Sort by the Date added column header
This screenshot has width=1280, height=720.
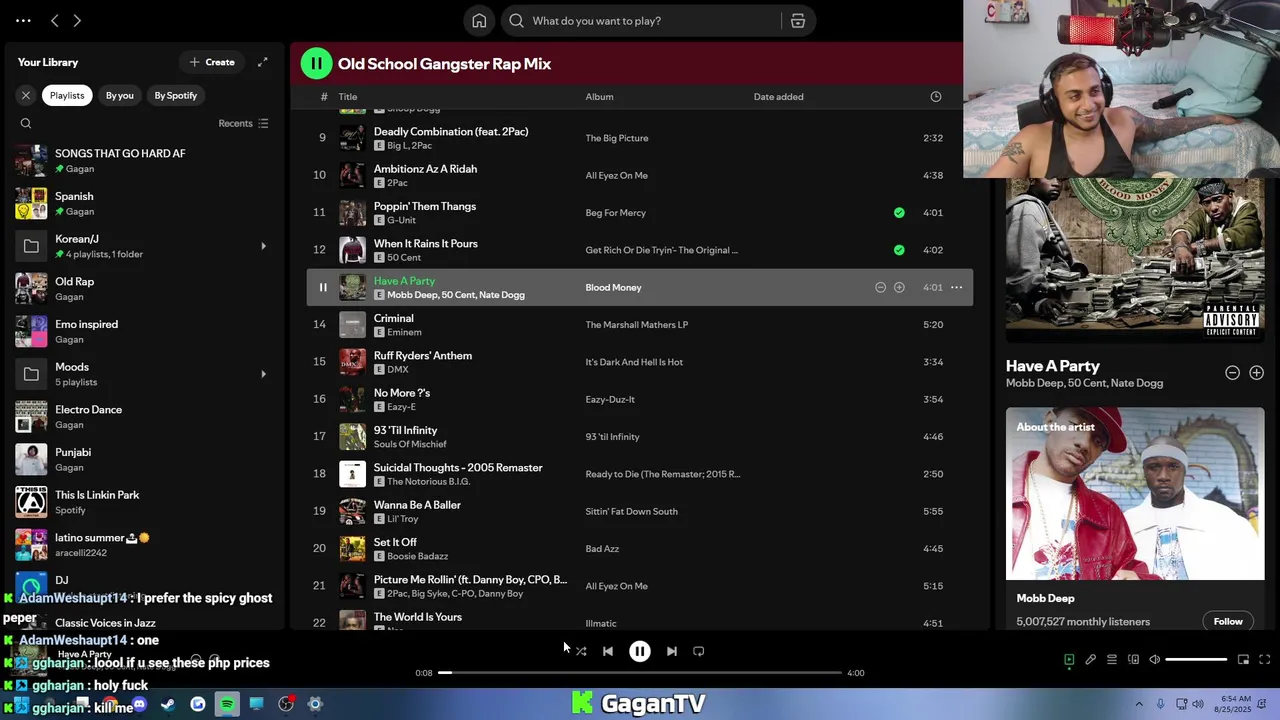pyautogui.click(x=778, y=97)
